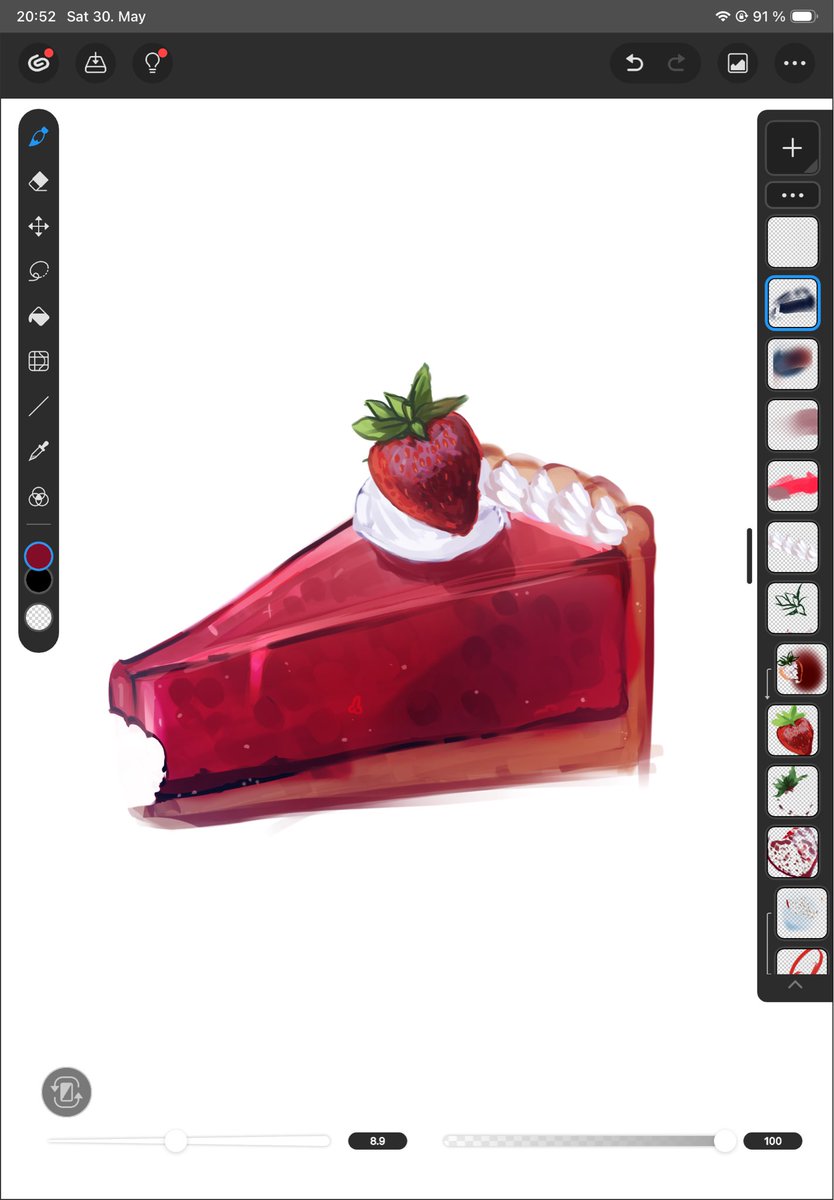Image resolution: width=834 pixels, height=1200 pixels.
Task: Select the transparent color swatch
Action: coord(39,617)
